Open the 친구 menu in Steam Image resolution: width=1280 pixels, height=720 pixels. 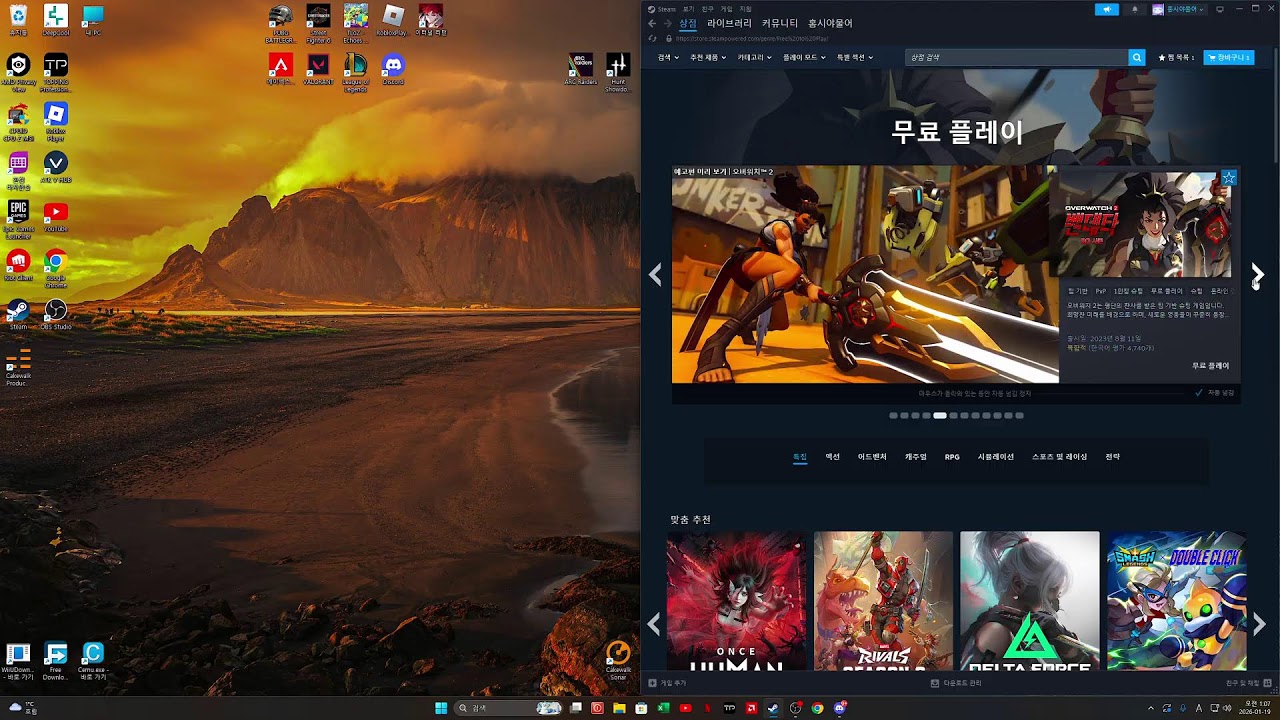[x=707, y=9]
